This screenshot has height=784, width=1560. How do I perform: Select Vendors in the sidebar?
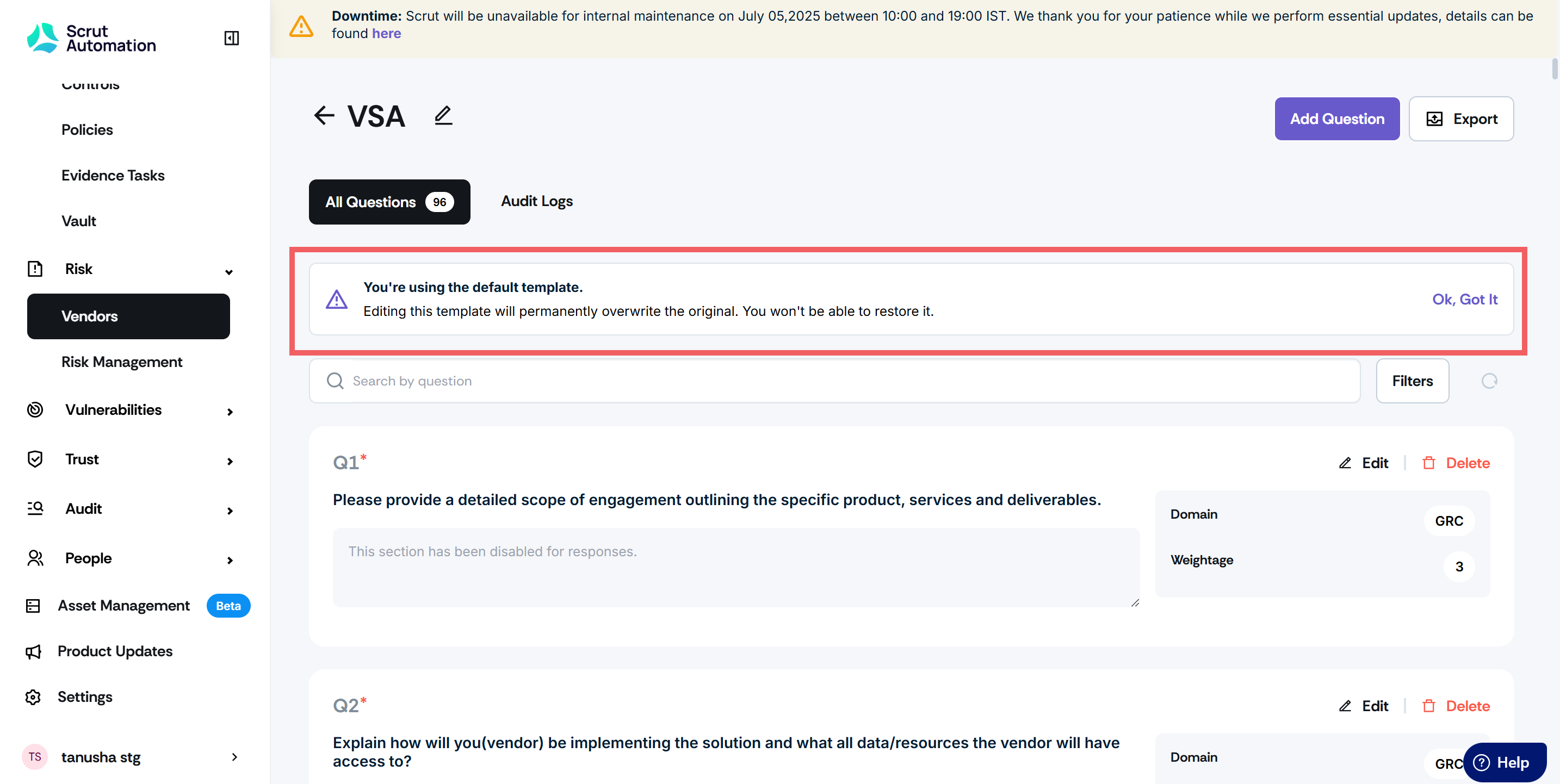pos(128,316)
